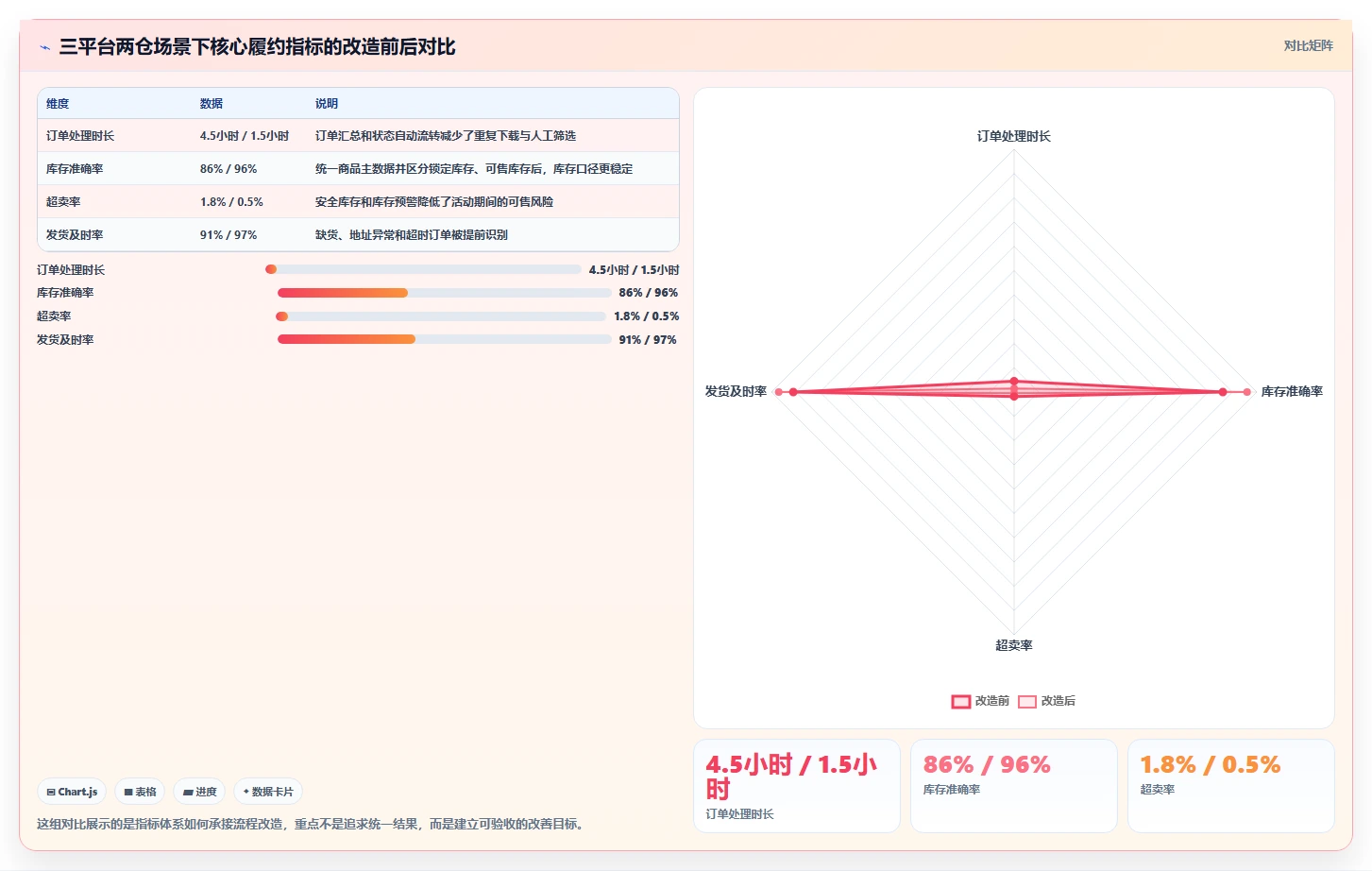The image size is (1372, 871).
Task: Click progress value 91% / 97% label
Action: tap(648, 340)
